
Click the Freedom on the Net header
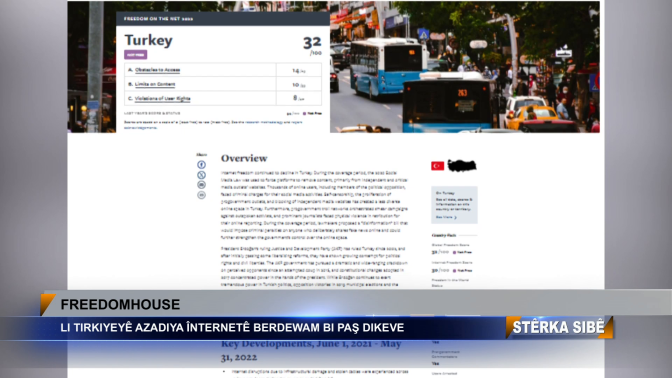(x=158, y=19)
